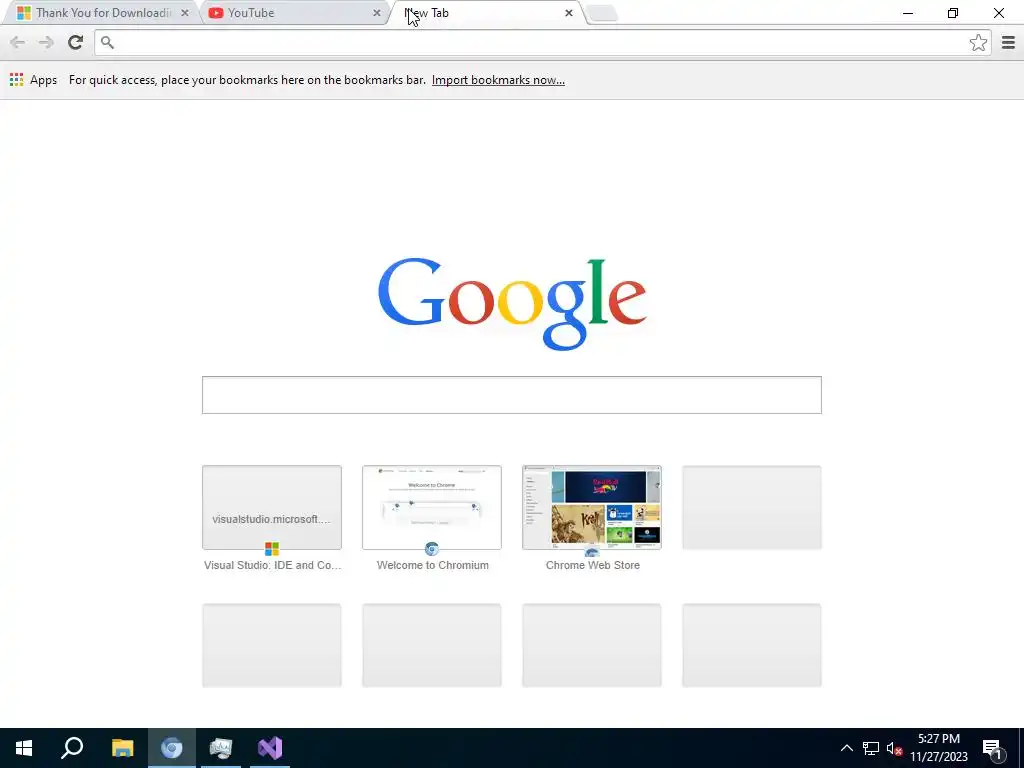Open the Welcome to Chromium thumbnail
The image size is (1024, 768).
coord(432,507)
